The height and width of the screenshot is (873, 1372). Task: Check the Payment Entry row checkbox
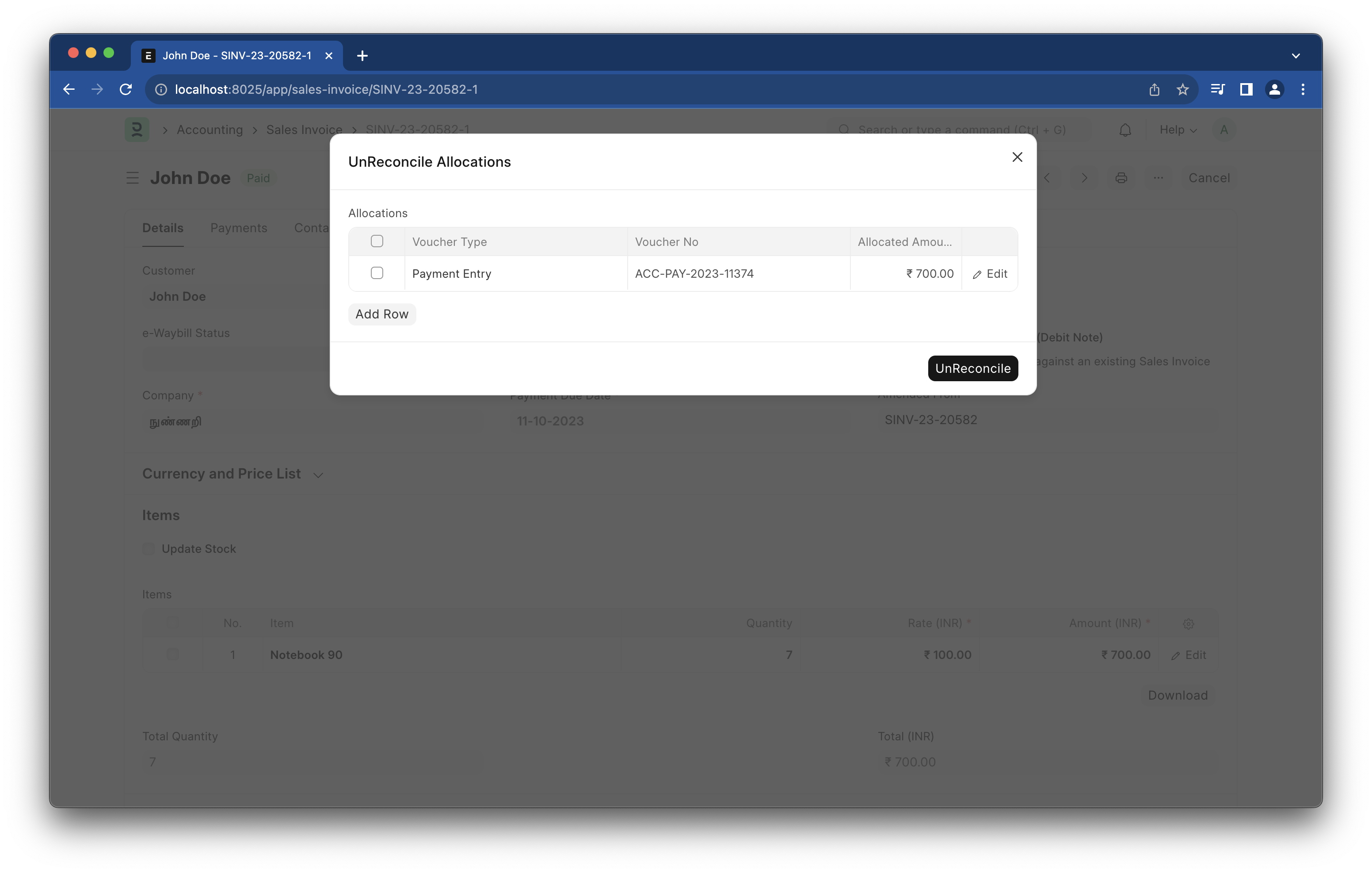pyautogui.click(x=377, y=273)
